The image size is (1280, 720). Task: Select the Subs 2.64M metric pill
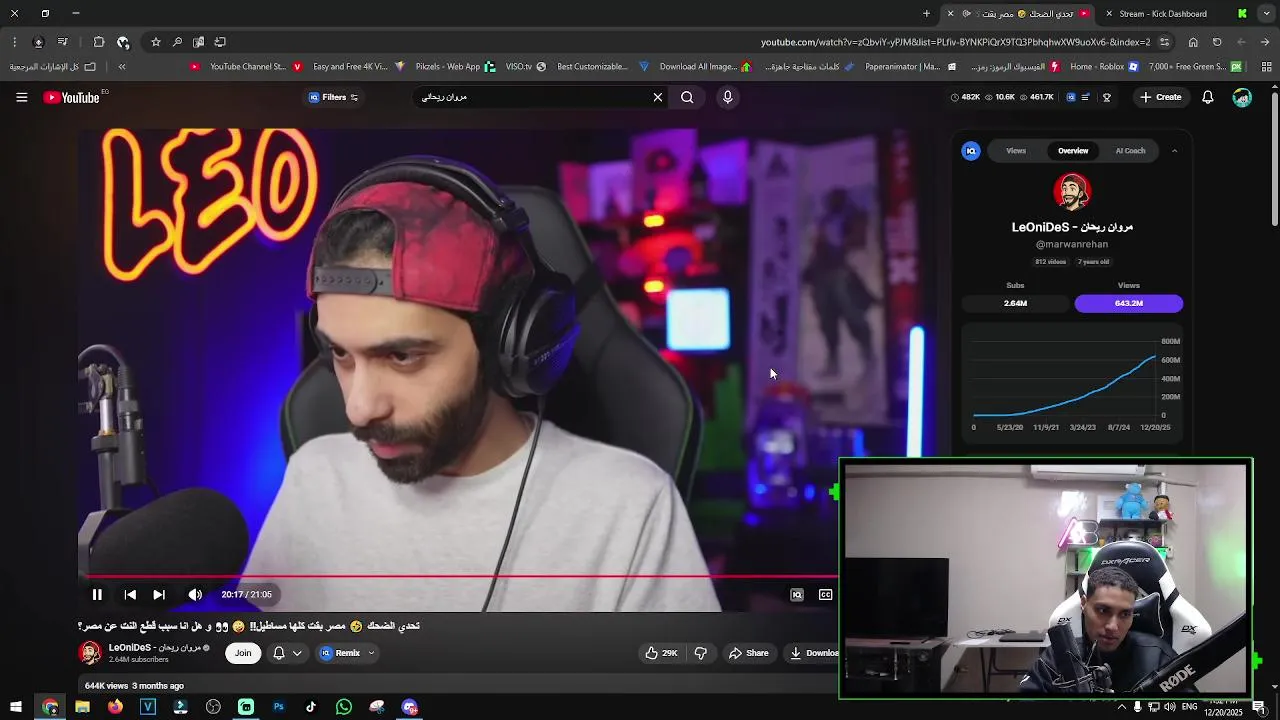[1015, 303]
